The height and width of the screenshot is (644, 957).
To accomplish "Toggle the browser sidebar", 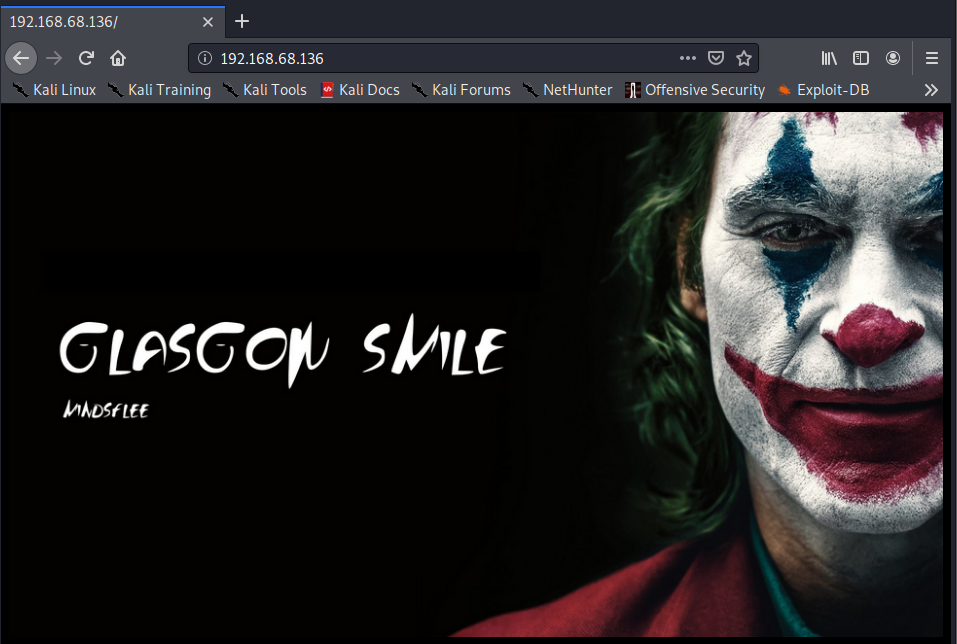I will point(861,58).
